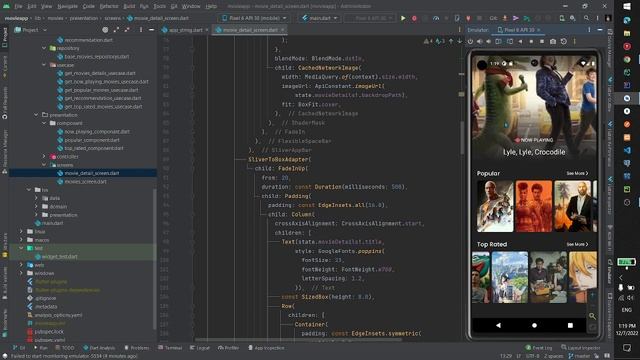Click the red Debug bug icon
This screenshot has width=640, height=360.
(414, 18)
